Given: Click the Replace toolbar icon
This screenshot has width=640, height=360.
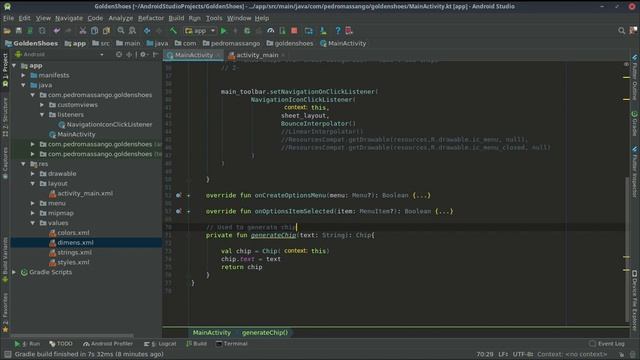Looking at the screenshot, I should 133,31.
